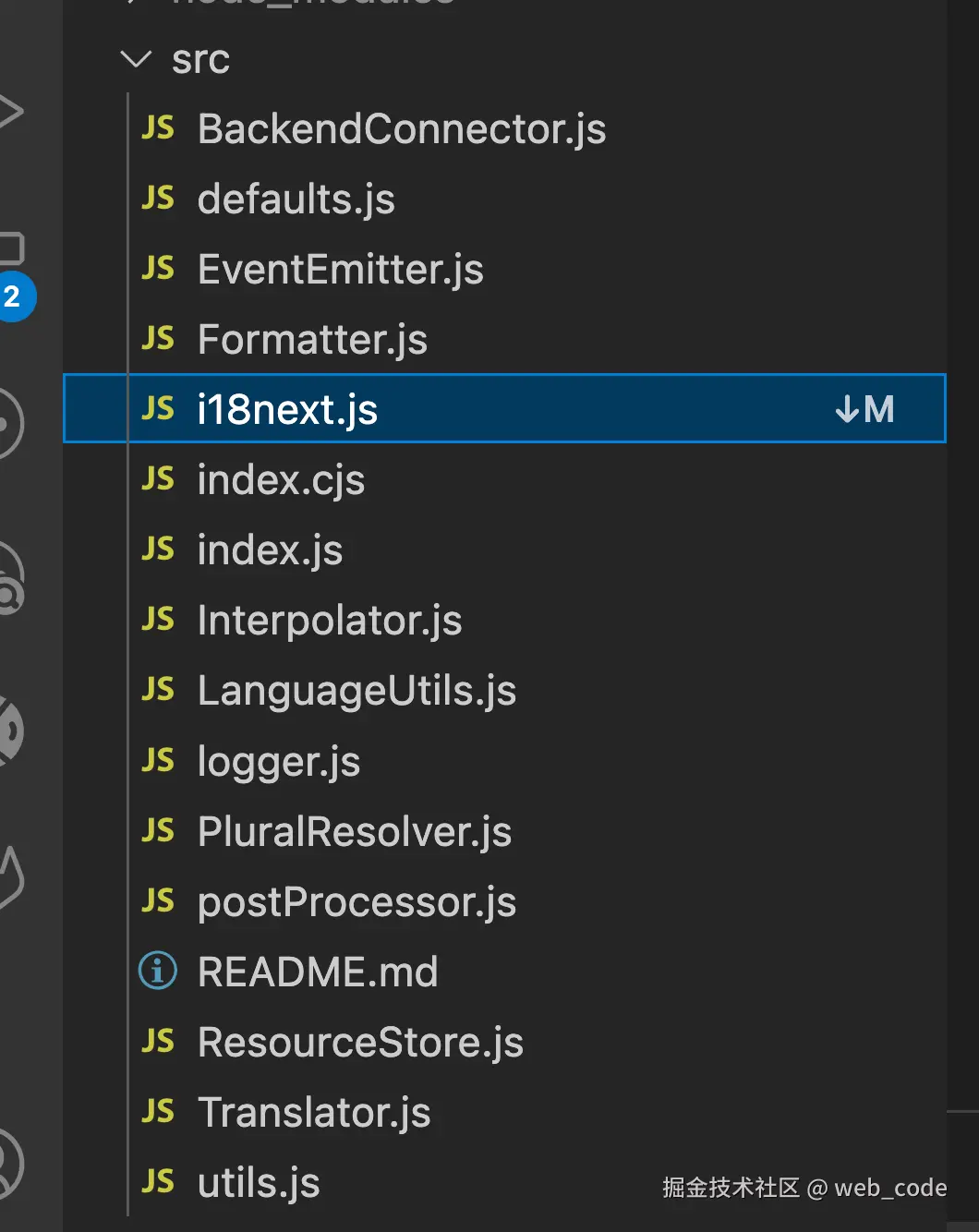Open EventEmitter.js in the explorer

coord(340,270)
